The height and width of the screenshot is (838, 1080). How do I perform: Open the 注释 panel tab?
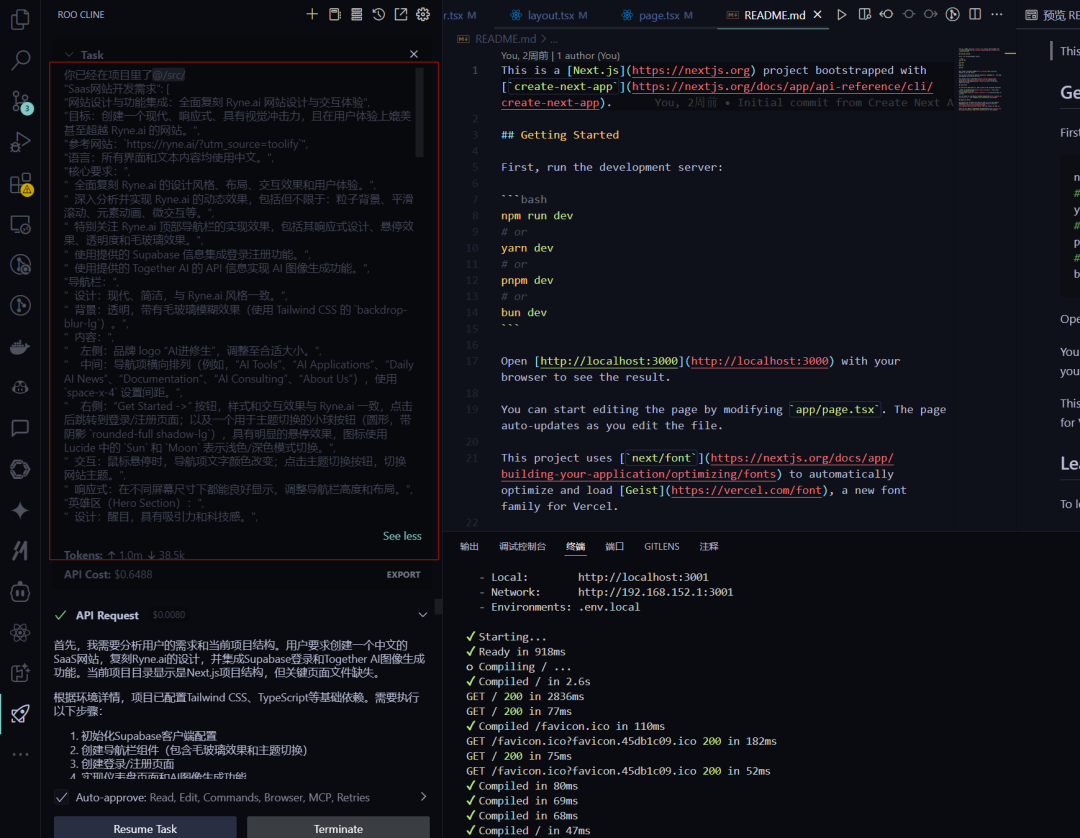[709, 546]
